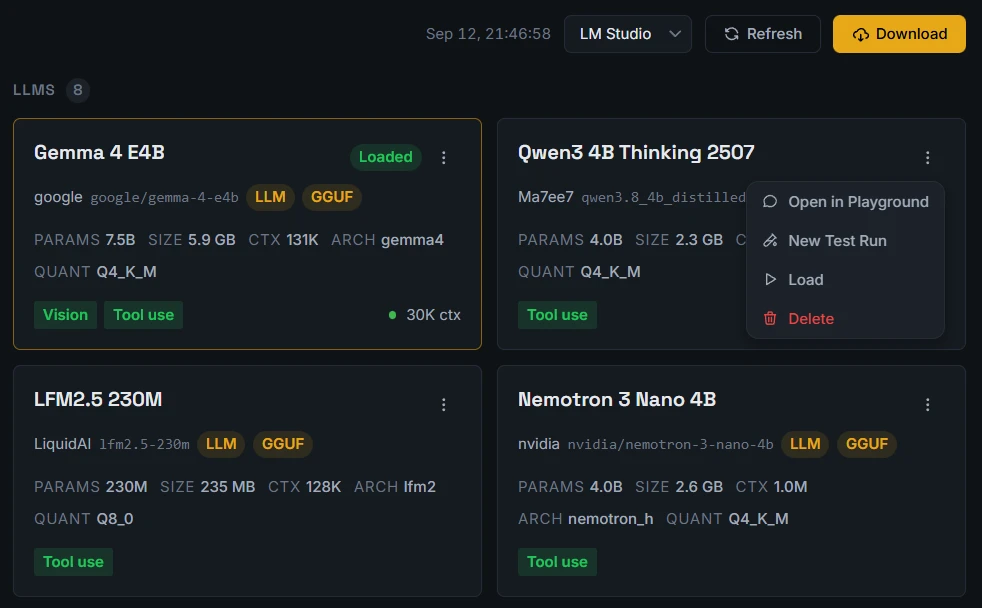Click the chat bubble icon beside Open in Playground
The image size is (982, 608).
(x=770, y=202)
